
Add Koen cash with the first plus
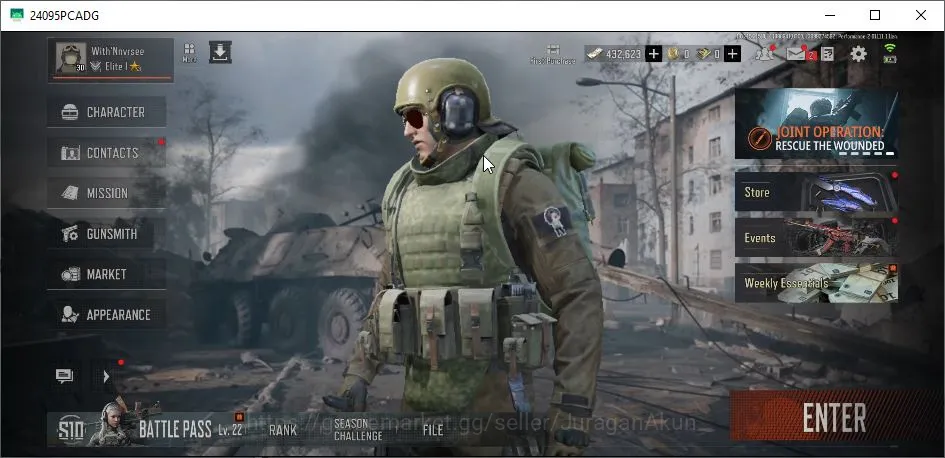click(x=653, y=54)
